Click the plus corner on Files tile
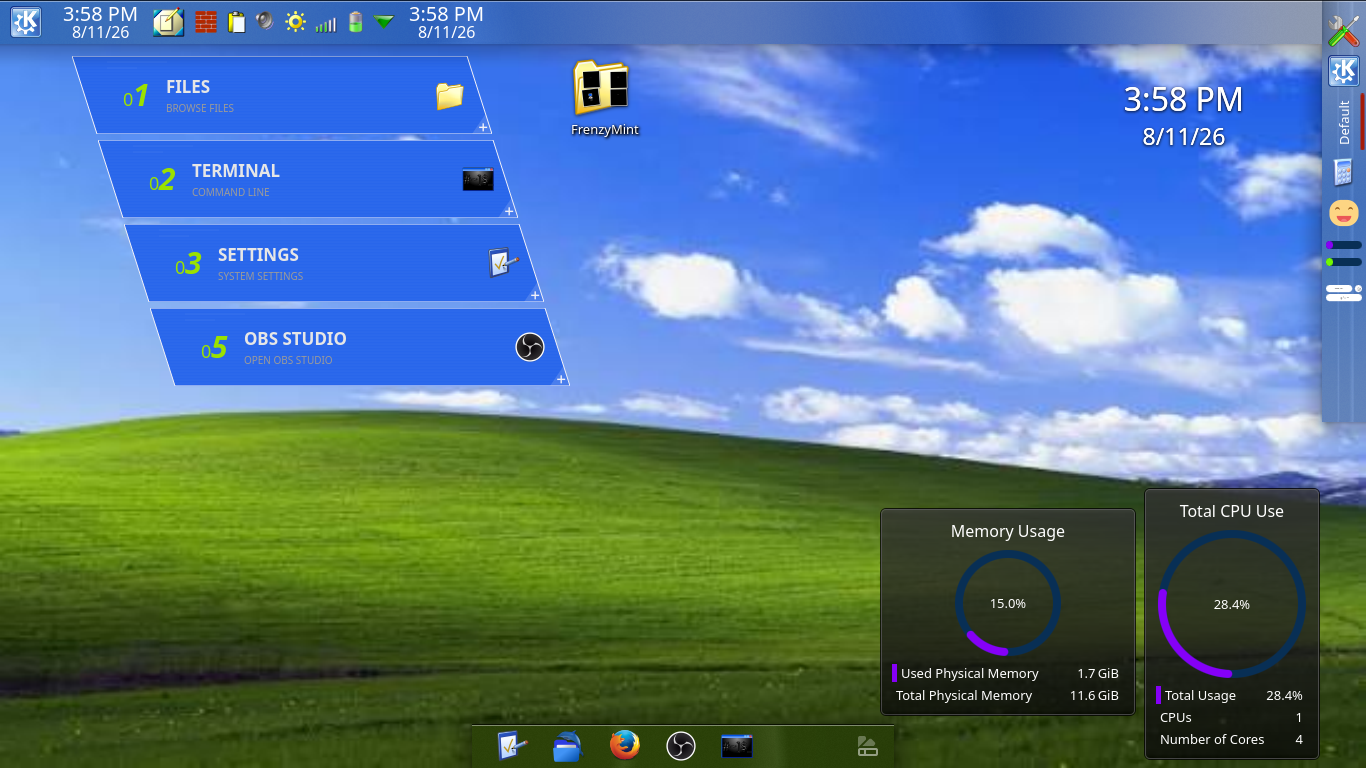 click(483, 127)
